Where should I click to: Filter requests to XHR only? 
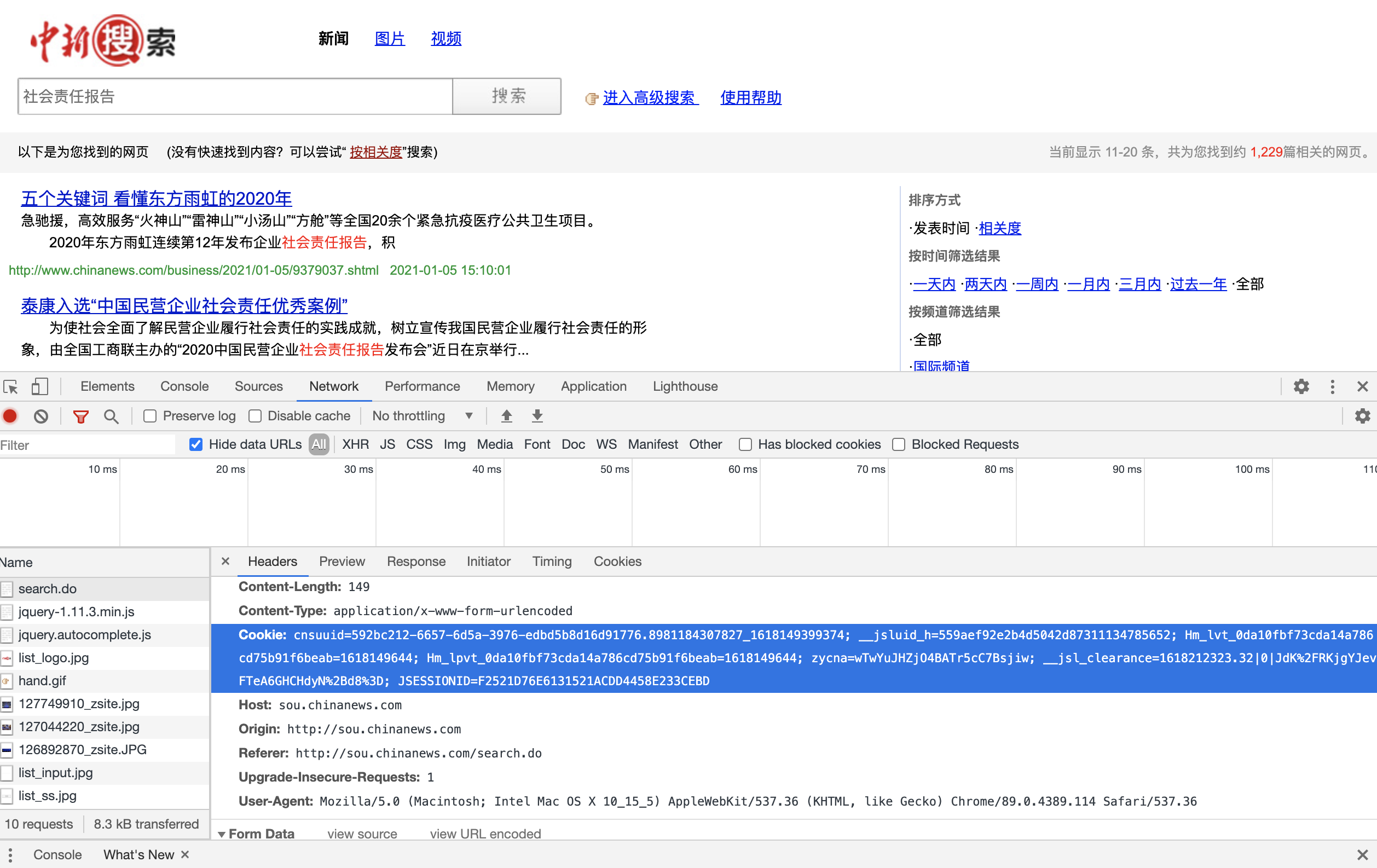[355, 444]
